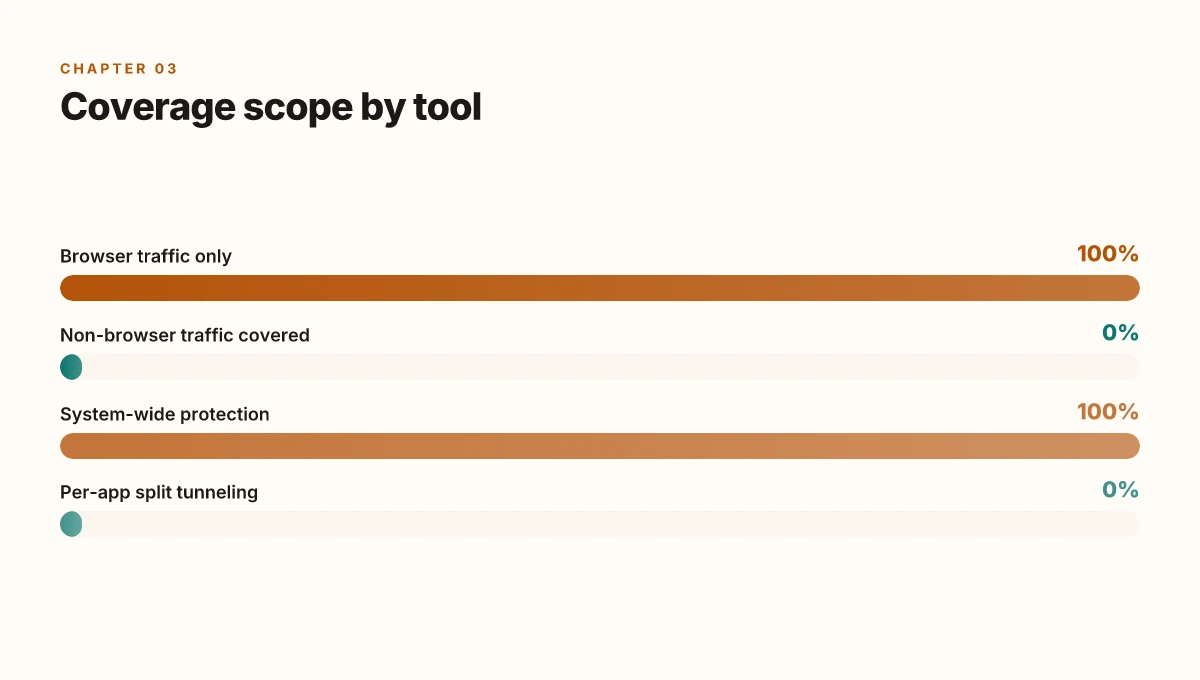Click the right end of Per-app split tunneling track

click(1130, 524)
